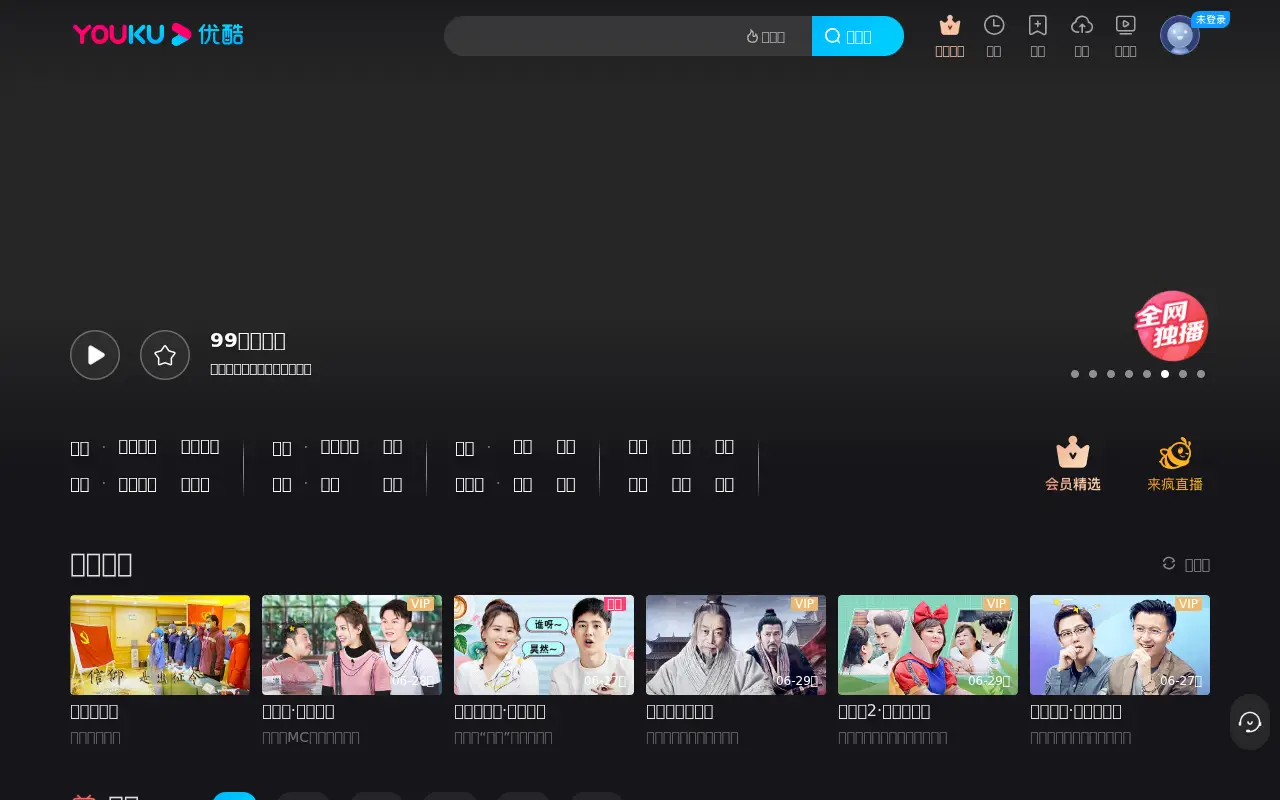Open watch history clock icon

pos(994,25)
